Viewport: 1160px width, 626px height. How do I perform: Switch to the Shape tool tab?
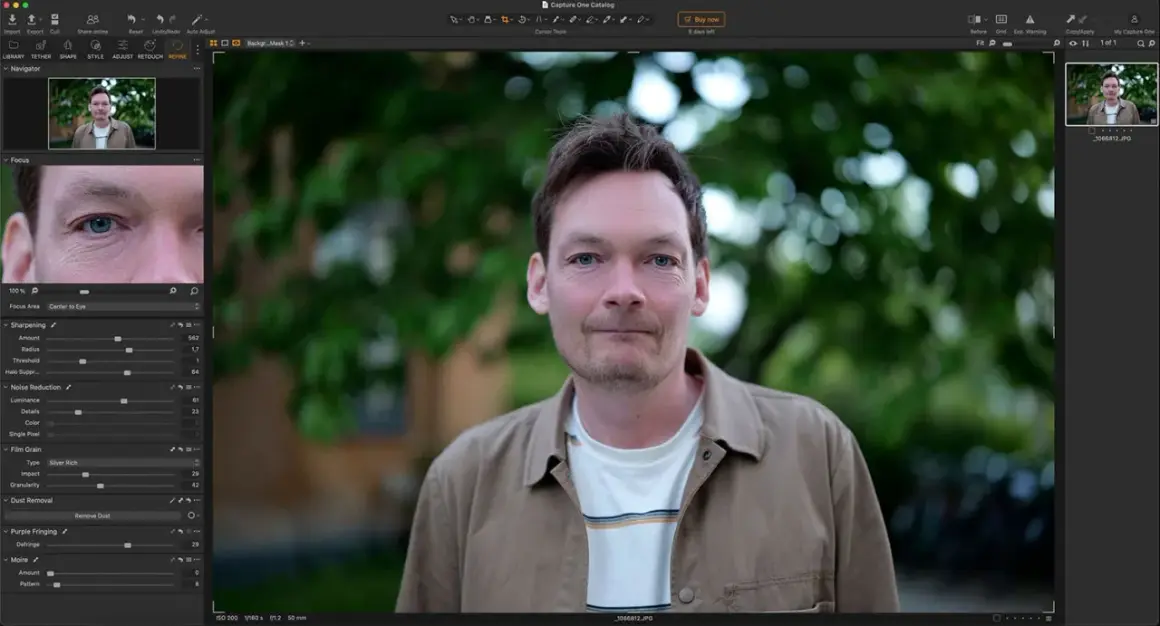point(68,49)
